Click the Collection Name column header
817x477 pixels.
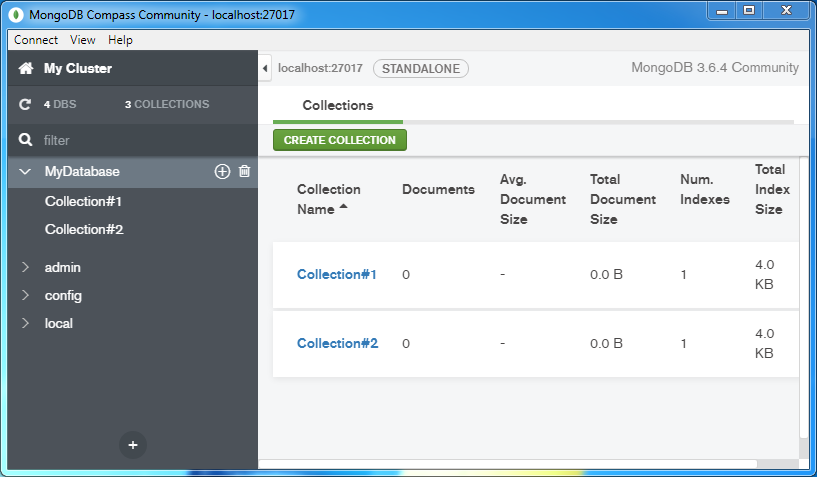coord(329,199)
